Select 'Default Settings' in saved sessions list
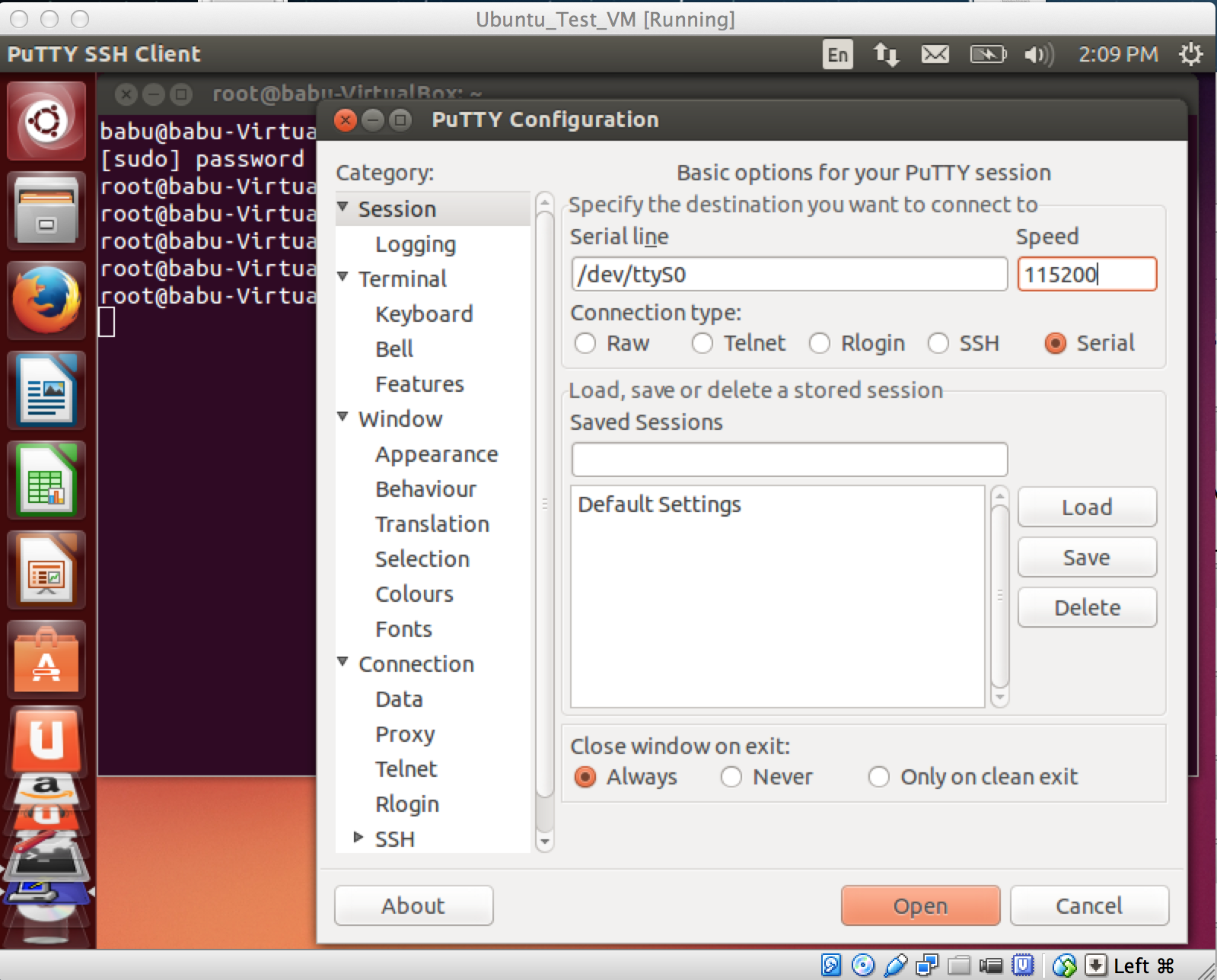The width and height of the screenshot is (1217, 980). (777, 504)
